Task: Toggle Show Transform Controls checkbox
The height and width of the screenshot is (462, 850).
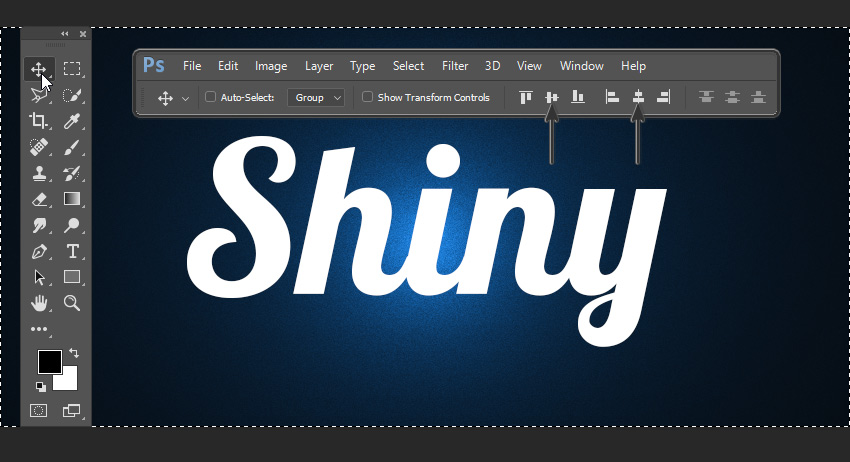Action: coord(367,97)
